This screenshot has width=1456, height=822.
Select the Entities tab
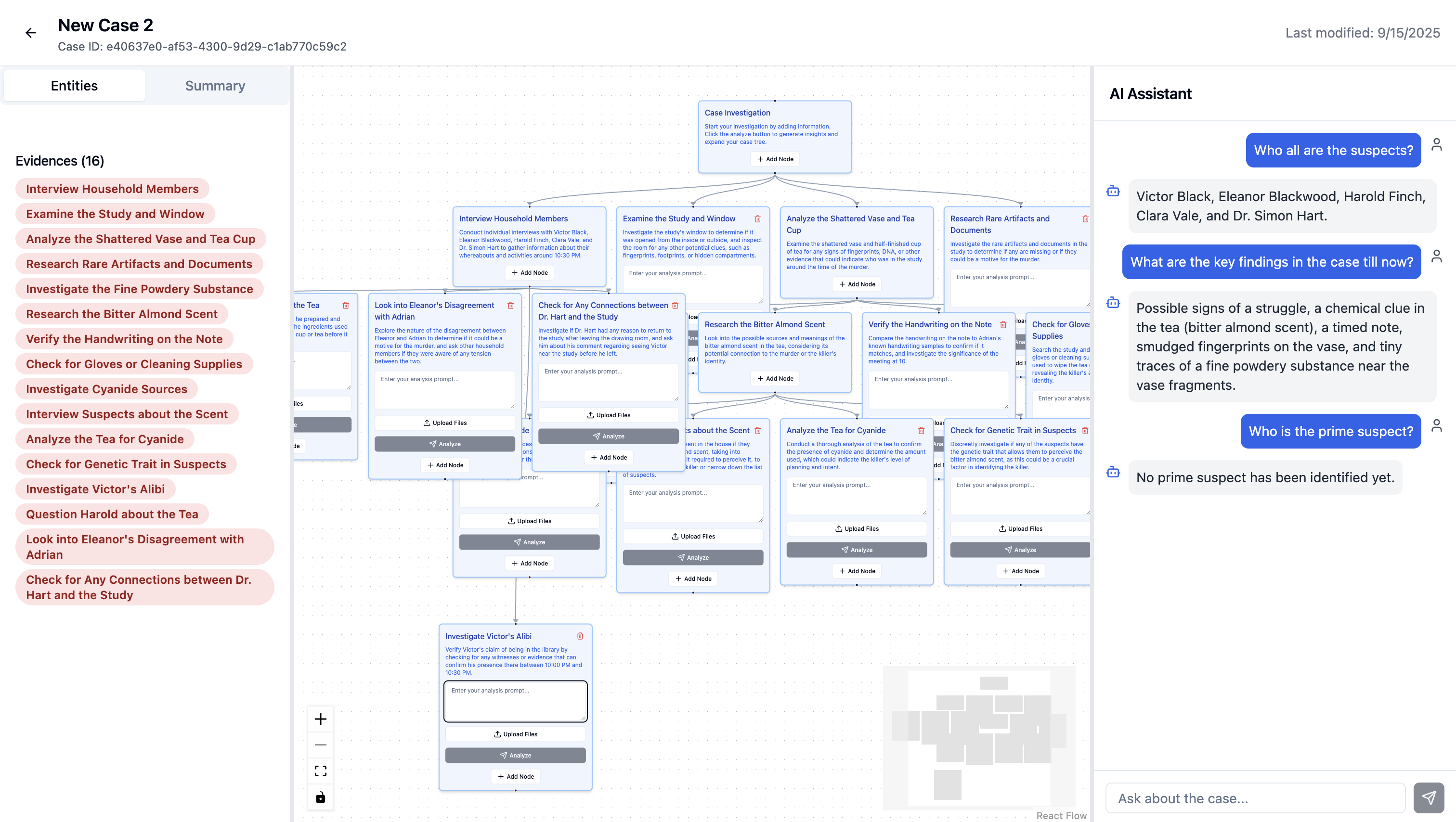click(74, 86)
